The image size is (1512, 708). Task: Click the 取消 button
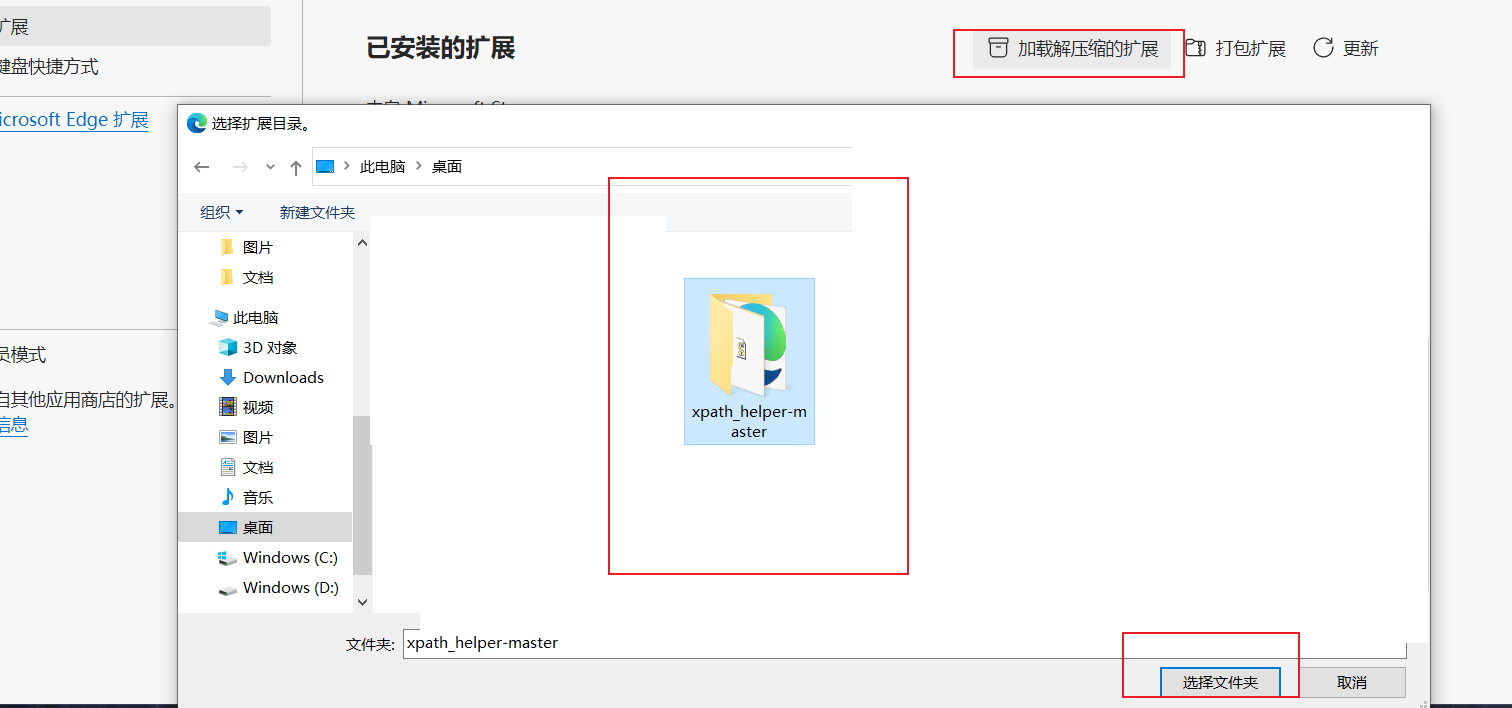1352,681
